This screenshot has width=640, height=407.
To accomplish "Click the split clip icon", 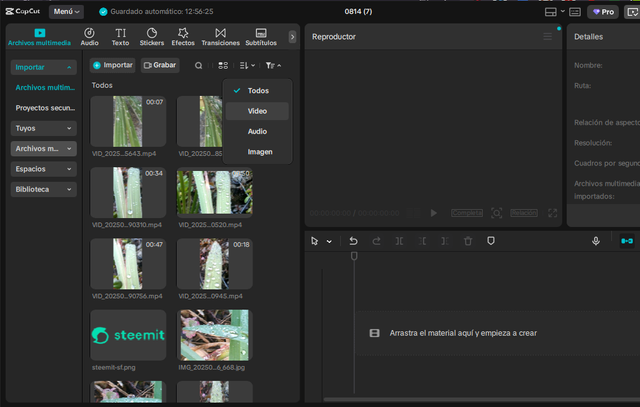I will pos(399,241).
